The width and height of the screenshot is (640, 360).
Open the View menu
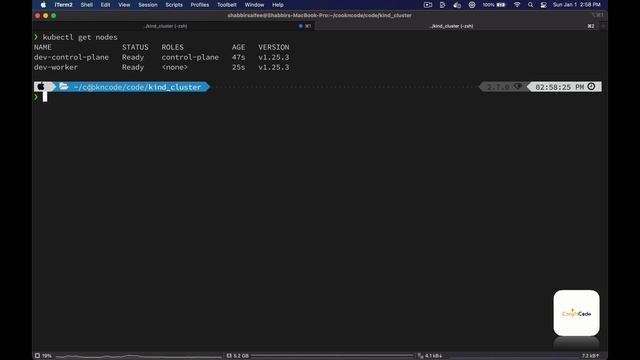coord(124,5)
